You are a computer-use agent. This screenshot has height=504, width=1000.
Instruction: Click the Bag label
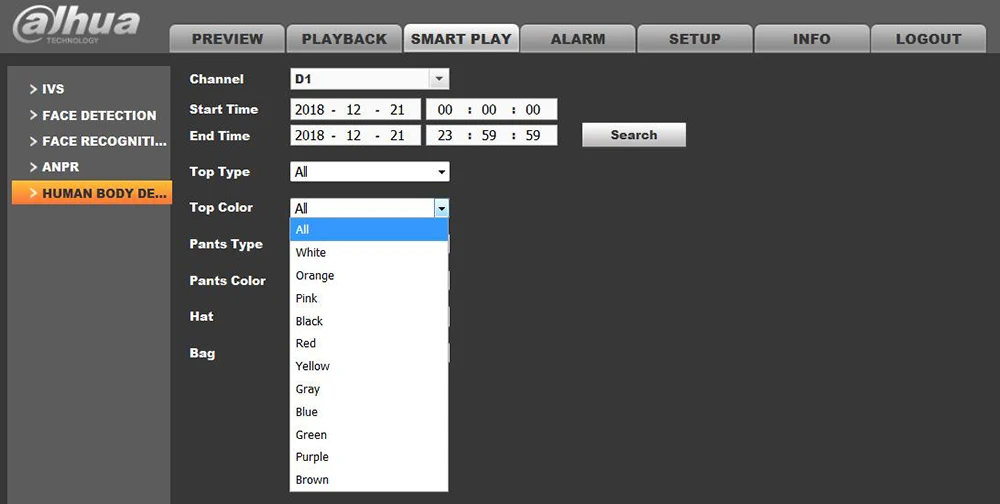click(202, 353)
